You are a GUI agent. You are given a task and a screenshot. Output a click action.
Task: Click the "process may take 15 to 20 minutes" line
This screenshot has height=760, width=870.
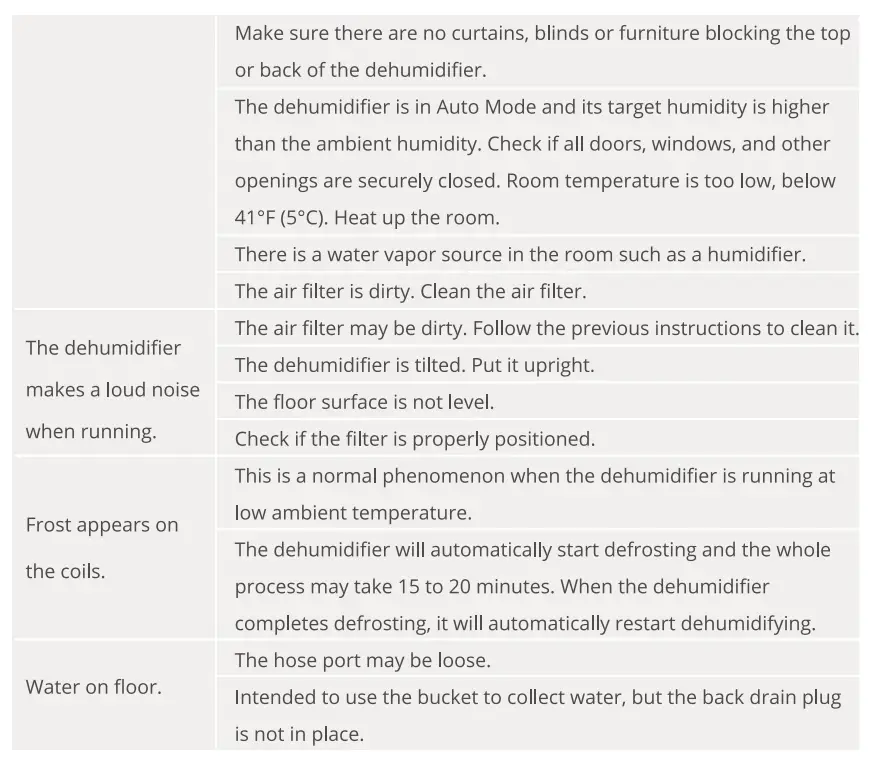pos(502,587)
